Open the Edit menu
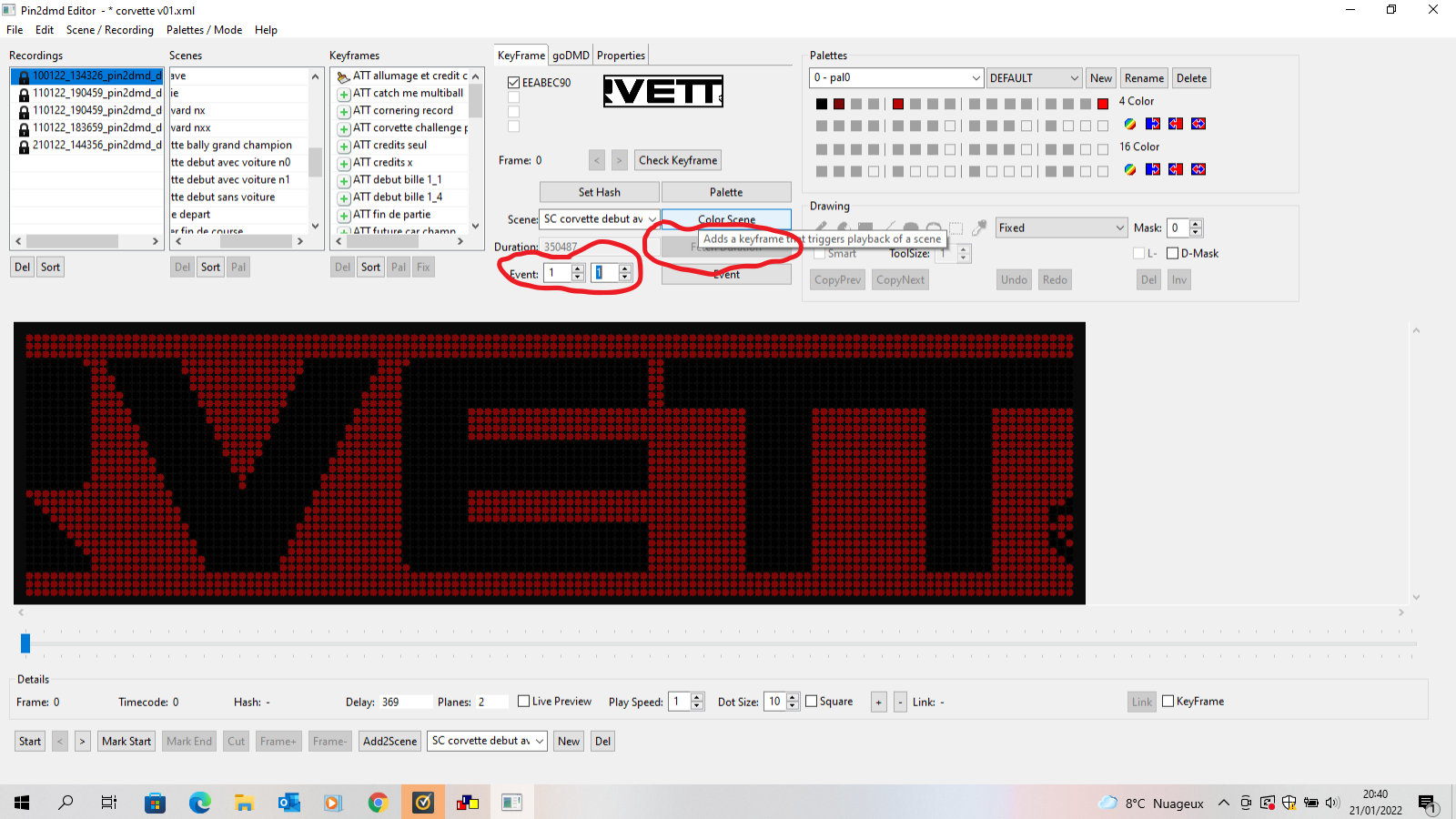Viewport: 1456px width, 819px height. tap(45, 30)
